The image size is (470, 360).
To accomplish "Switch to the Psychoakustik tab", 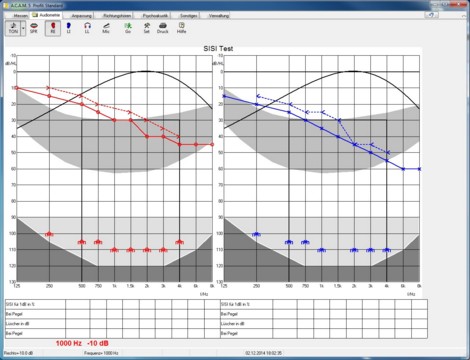I will 155,16.
